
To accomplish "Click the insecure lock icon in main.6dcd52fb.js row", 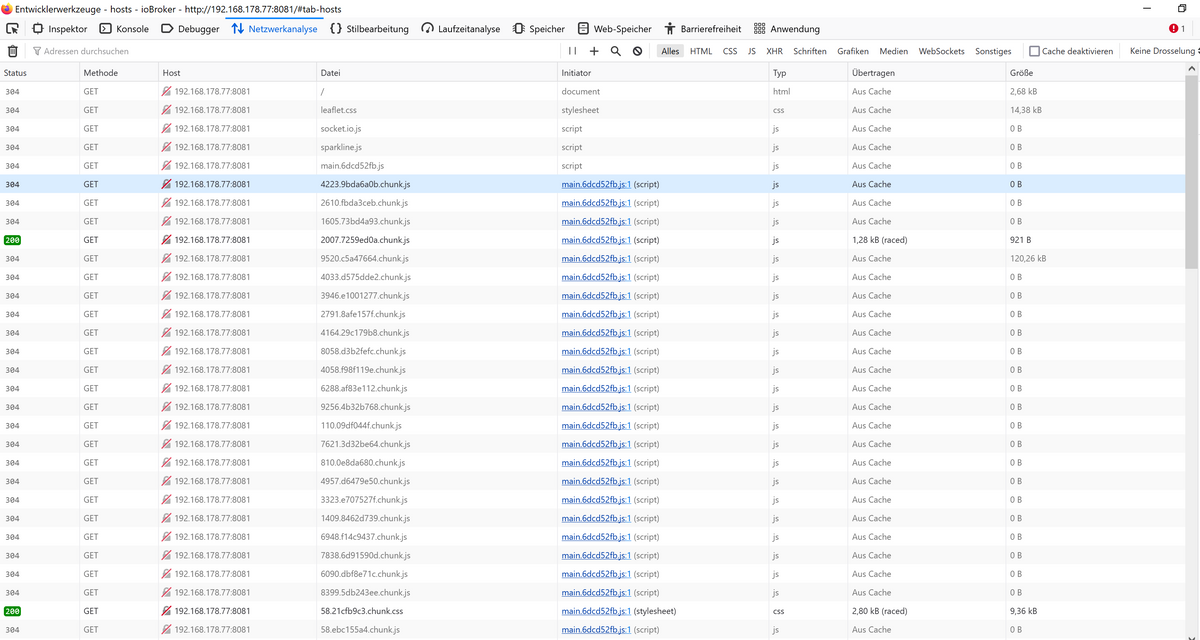I will click(167, 165).
